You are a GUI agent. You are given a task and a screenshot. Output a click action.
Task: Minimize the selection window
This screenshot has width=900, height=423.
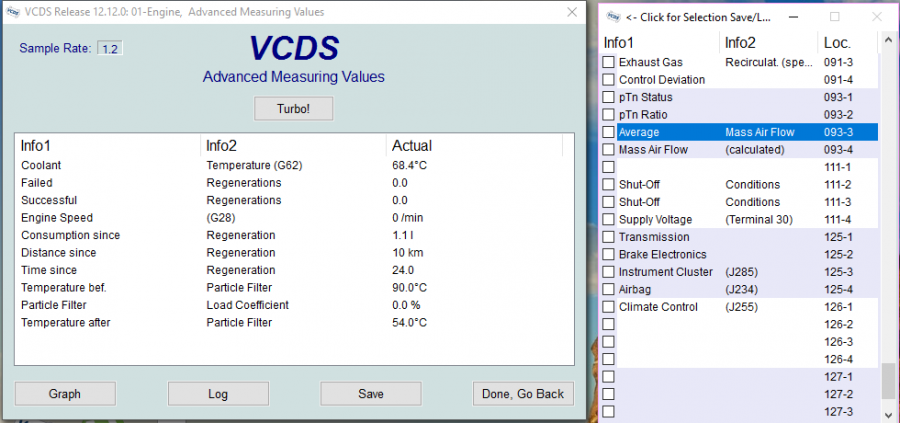click(793, 17)
